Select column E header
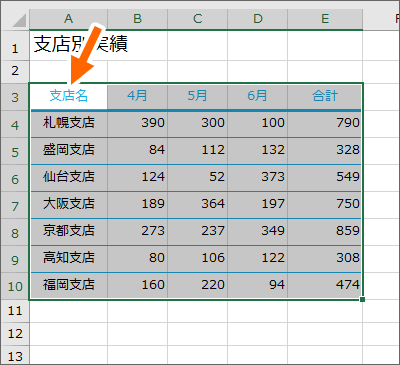Screen dimensions: 400x365 325,19
